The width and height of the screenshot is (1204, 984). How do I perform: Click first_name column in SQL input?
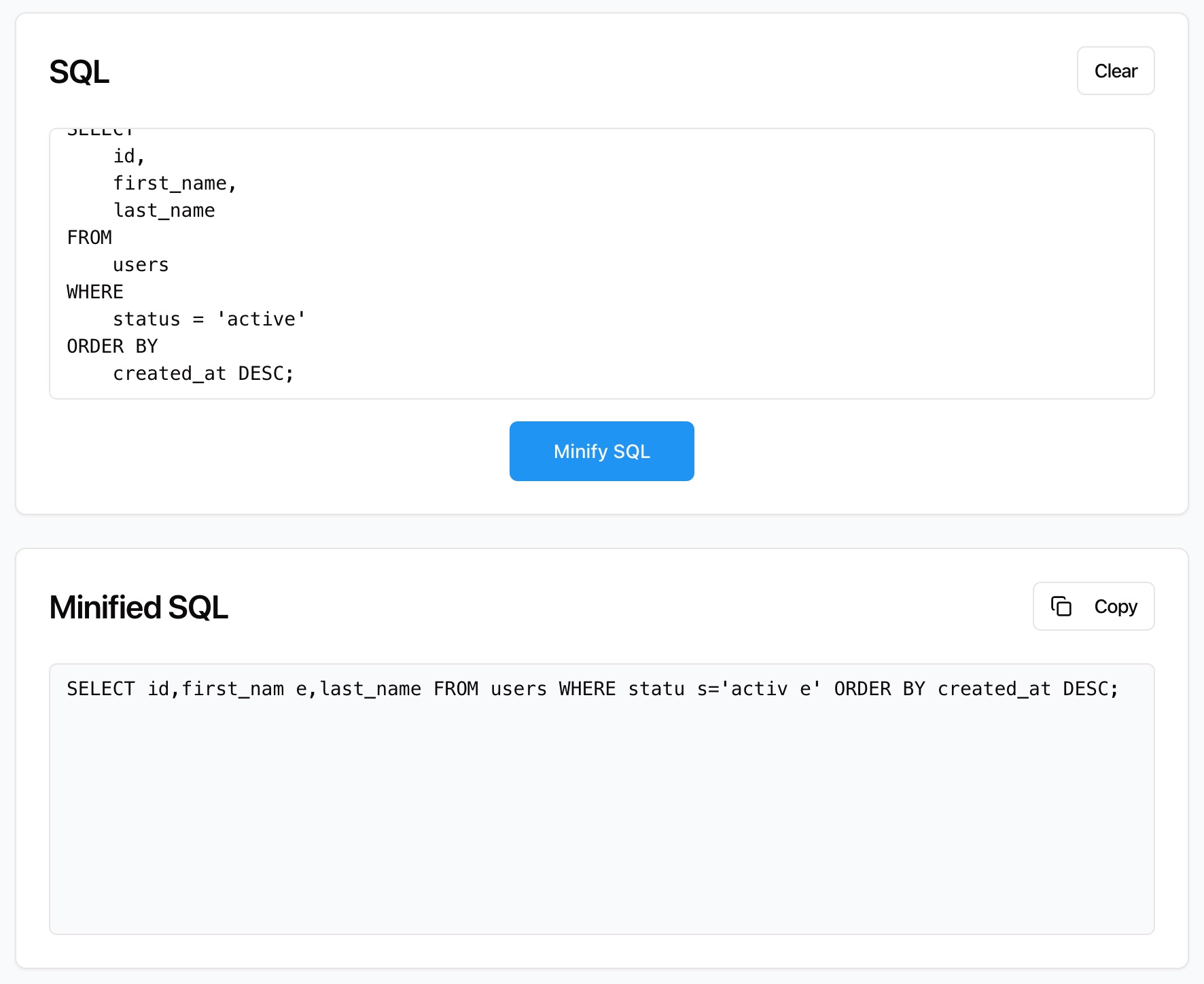[x=173, y=182]
